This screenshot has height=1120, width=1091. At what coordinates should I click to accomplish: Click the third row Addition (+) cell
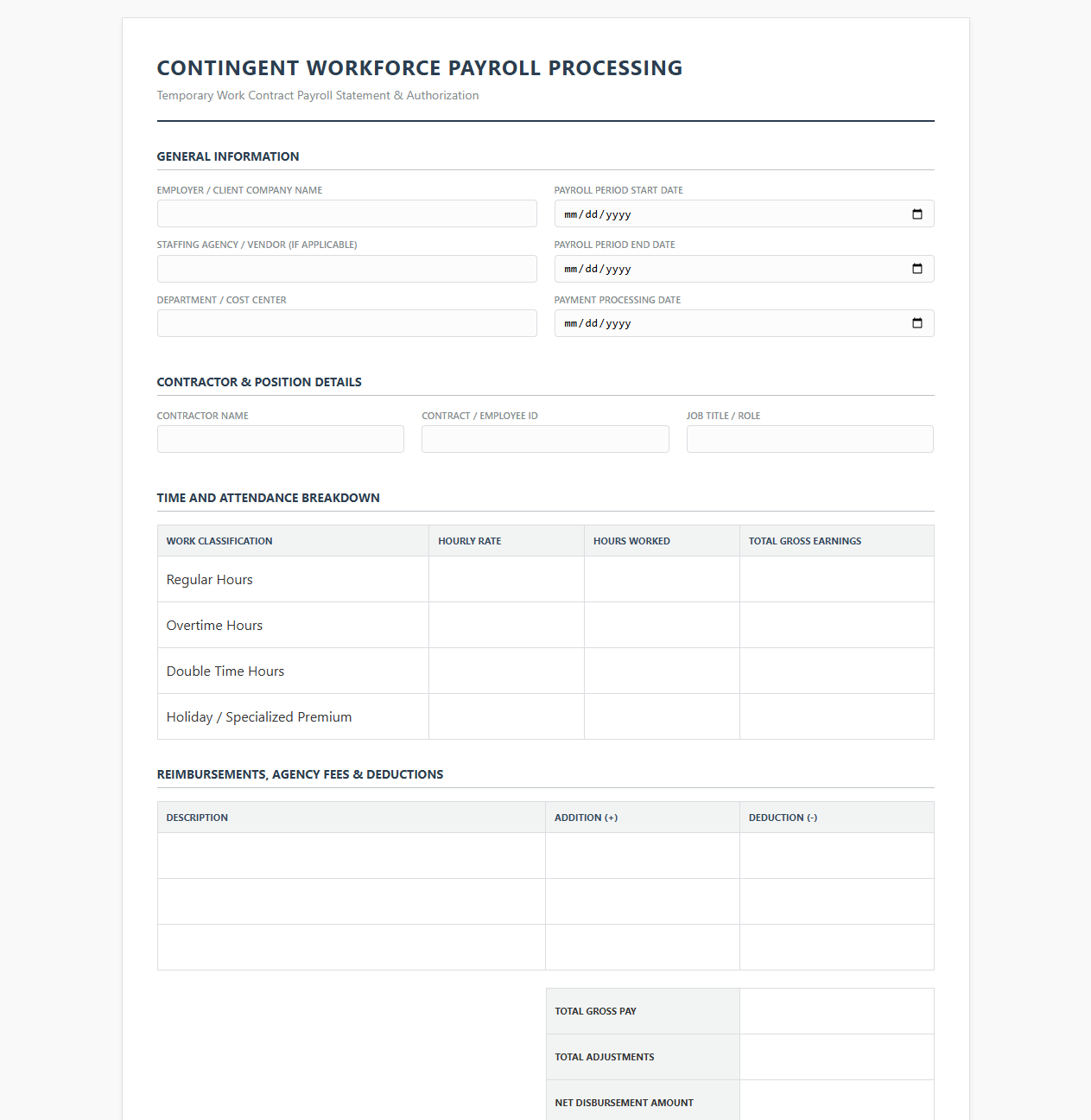click(x=643, y=947)
